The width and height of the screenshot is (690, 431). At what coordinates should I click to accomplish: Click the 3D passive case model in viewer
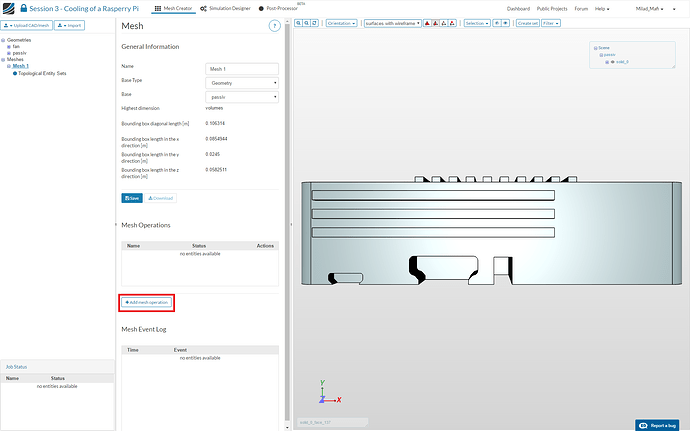(491, 231)
